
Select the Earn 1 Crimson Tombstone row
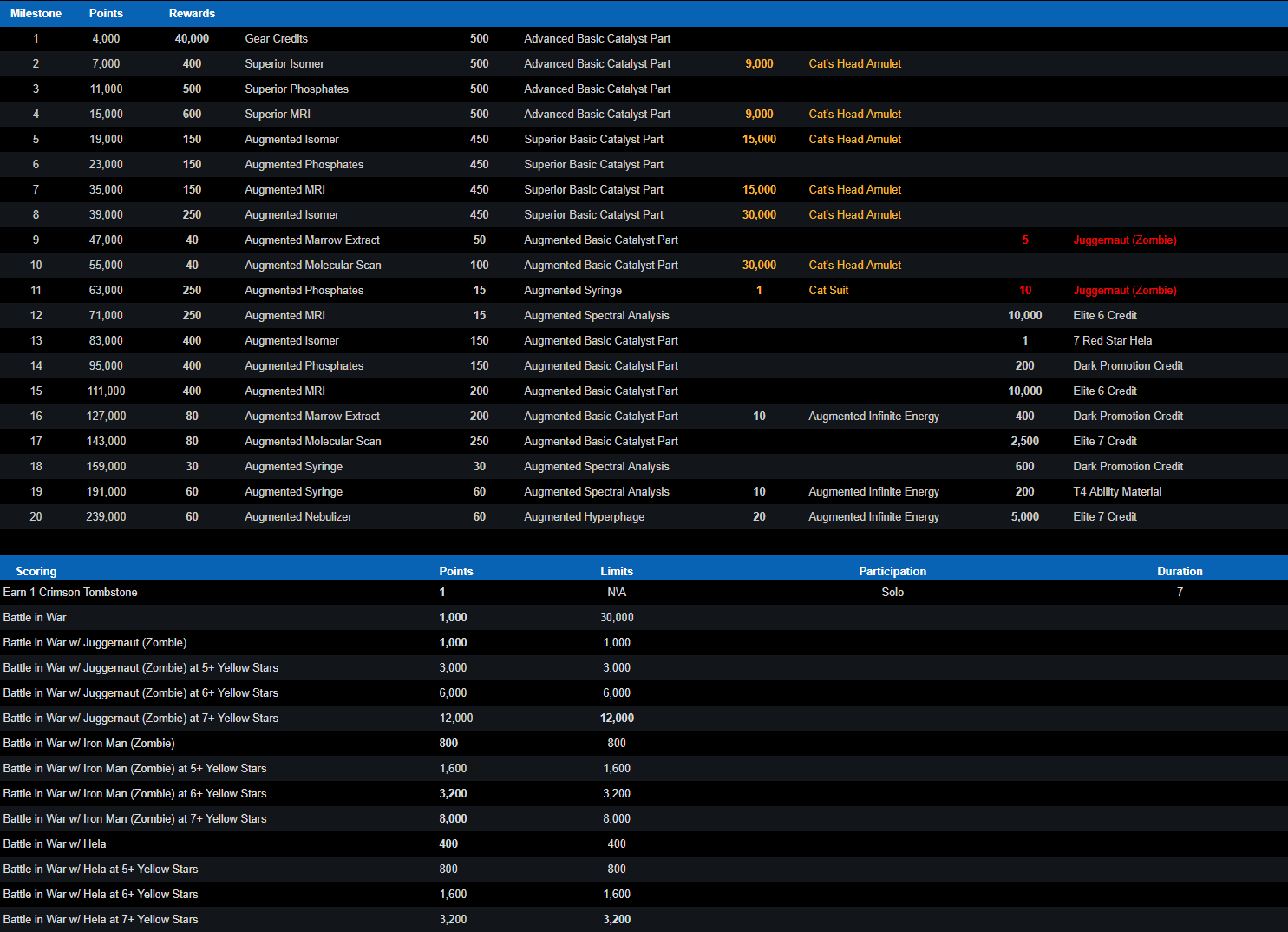coord(70,592)
